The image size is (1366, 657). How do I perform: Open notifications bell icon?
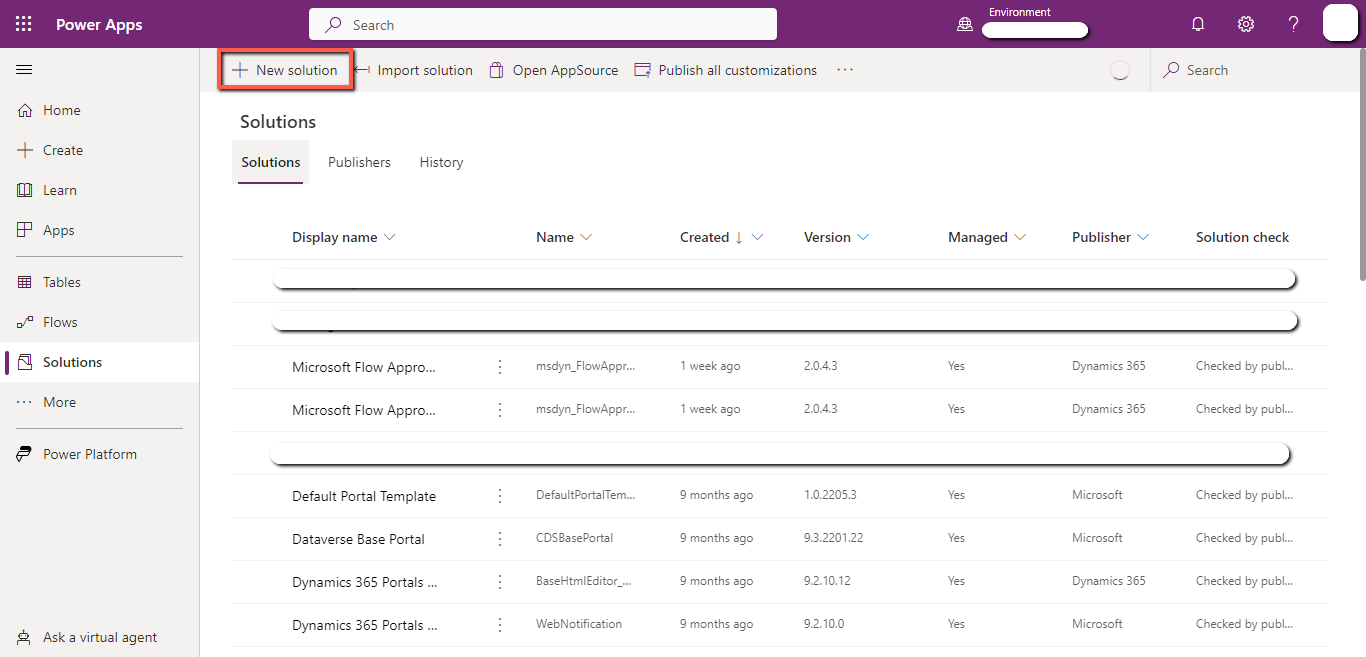point(1198,24)
